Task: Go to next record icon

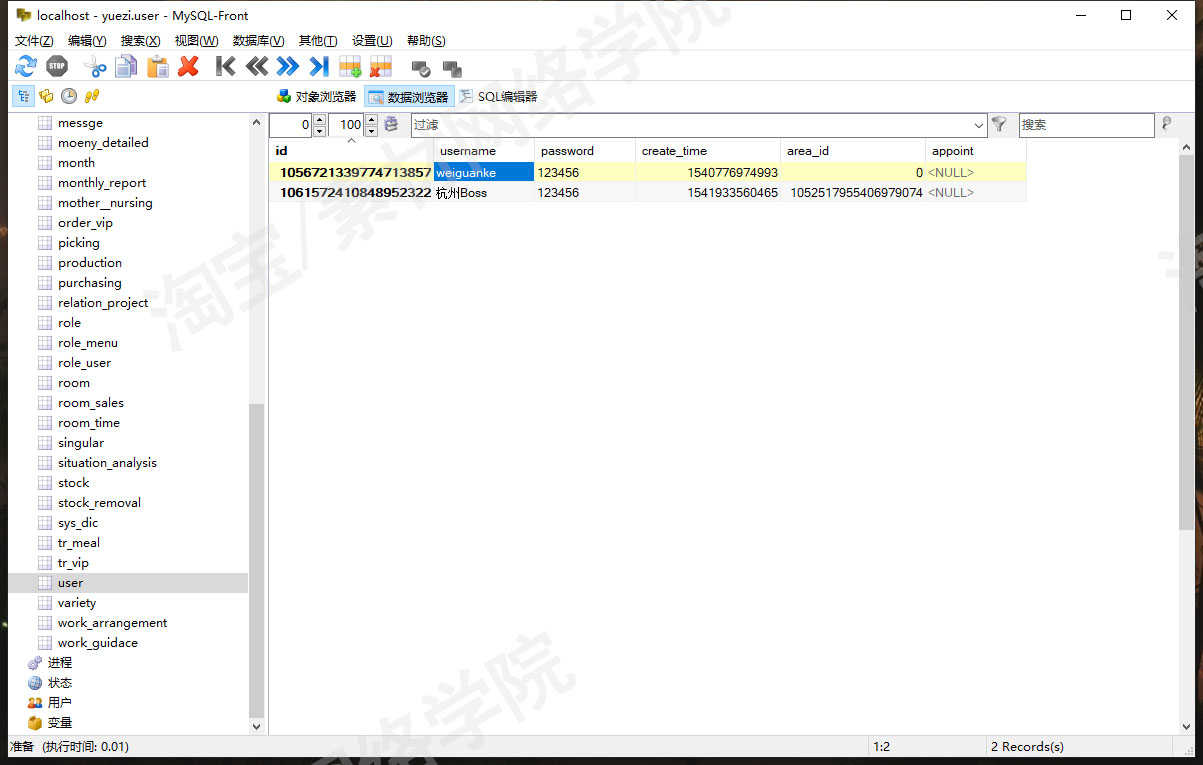Action: tap(288, 67)
